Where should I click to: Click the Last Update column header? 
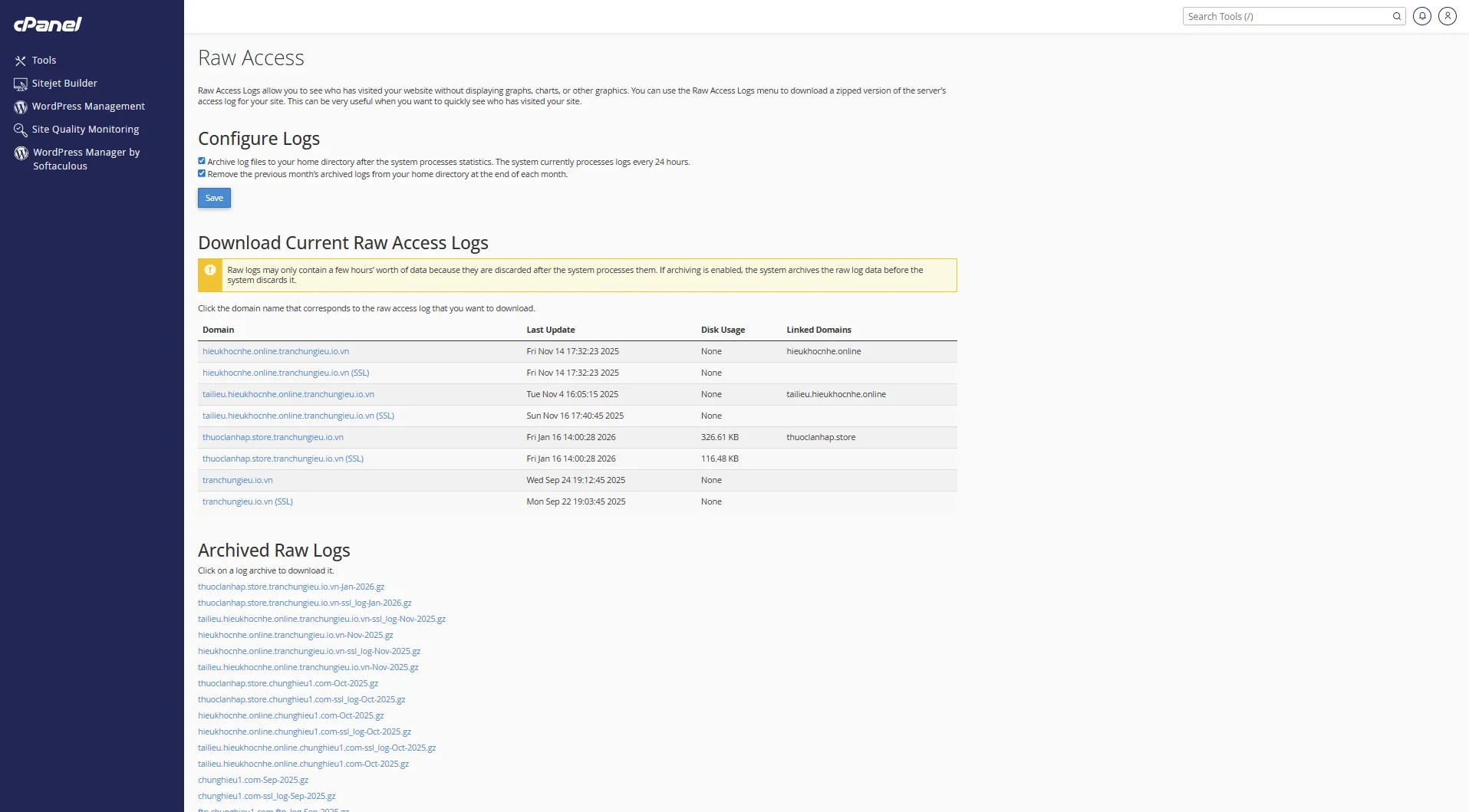551,330
